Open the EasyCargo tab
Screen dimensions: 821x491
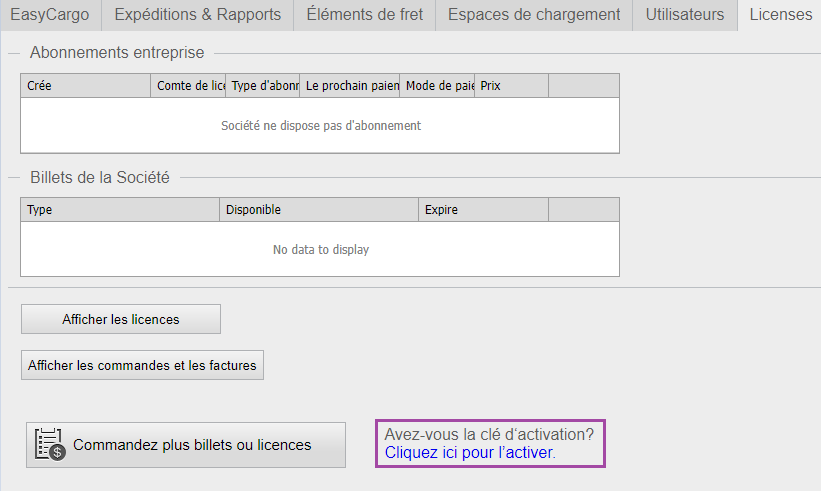coord(49,15)
